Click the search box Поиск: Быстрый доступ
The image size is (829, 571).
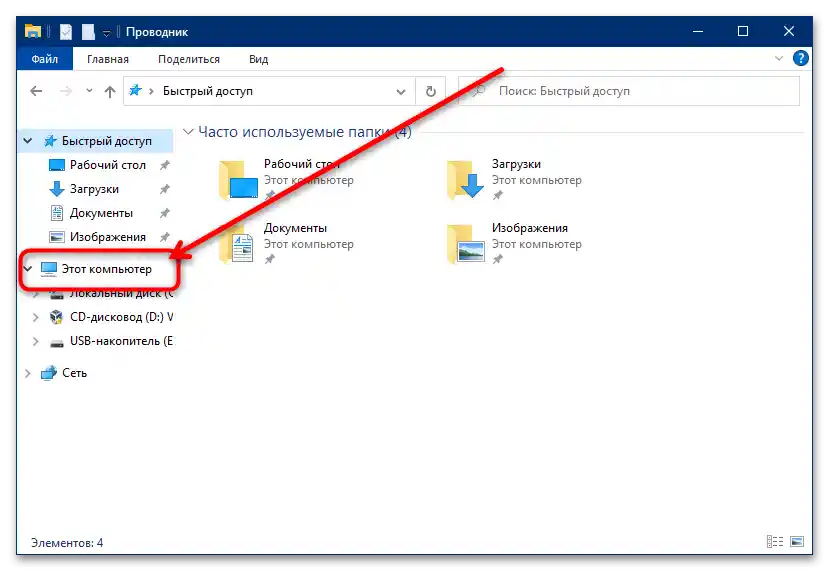(x=629, y=91)
